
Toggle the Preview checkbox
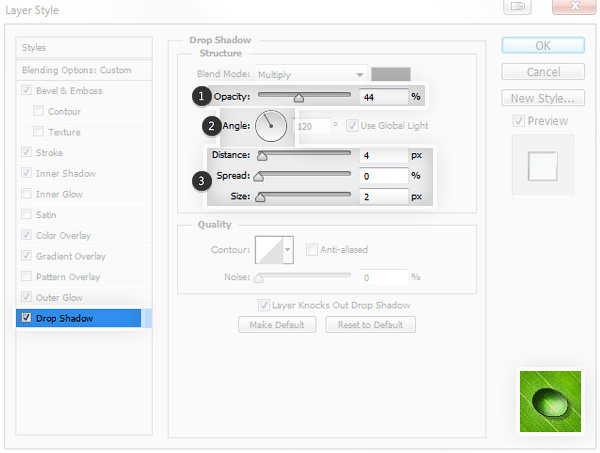tap(518, 121)
